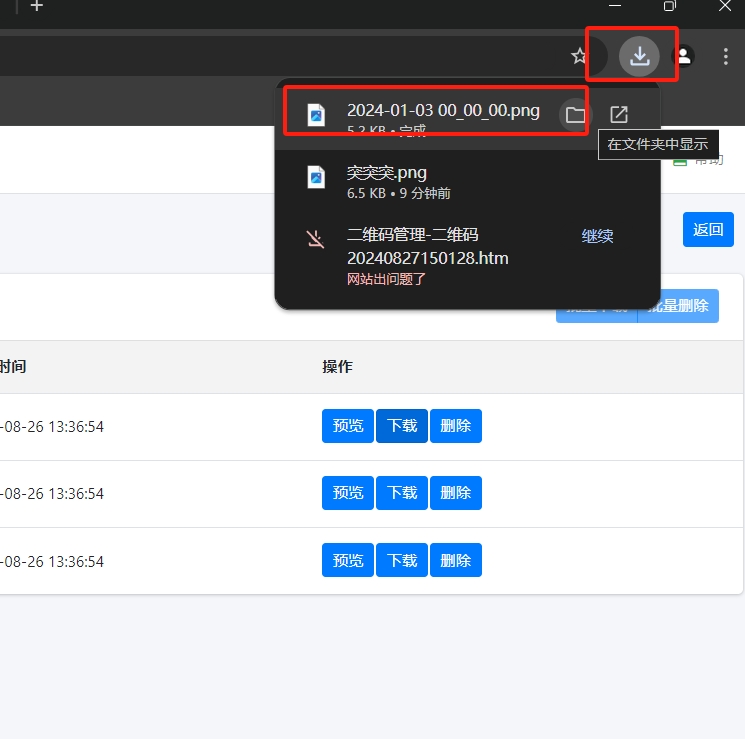The height and width of the screenshot is (739, 745).
Task: Open a new tab with the plus button
Action: point(36,6)
